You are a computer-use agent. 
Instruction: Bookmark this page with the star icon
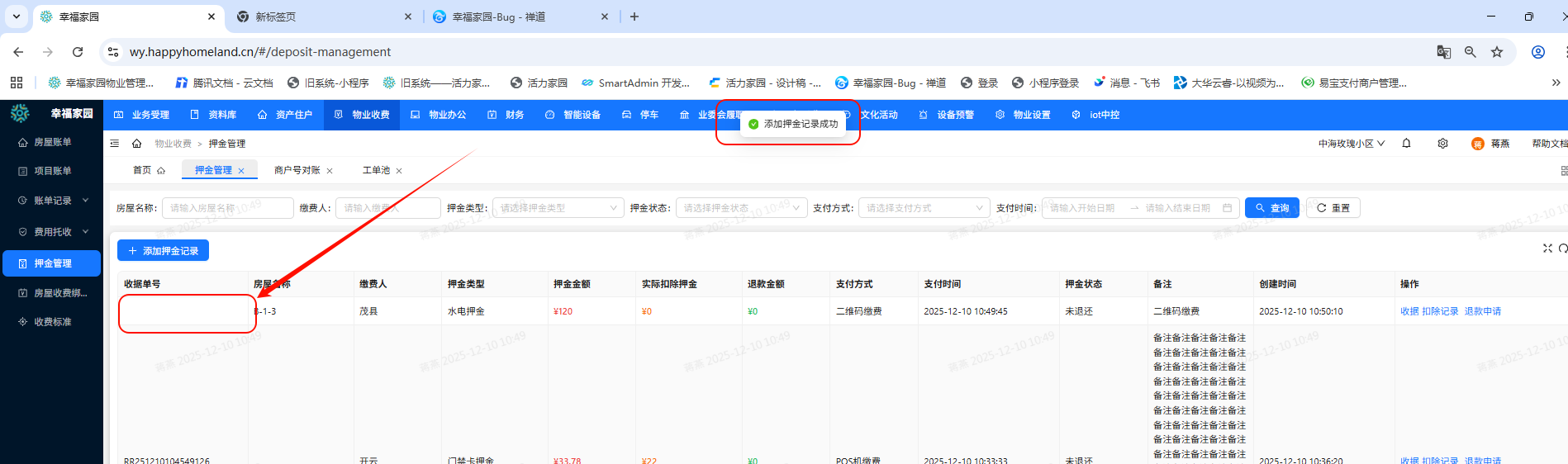coord(1496,52)
